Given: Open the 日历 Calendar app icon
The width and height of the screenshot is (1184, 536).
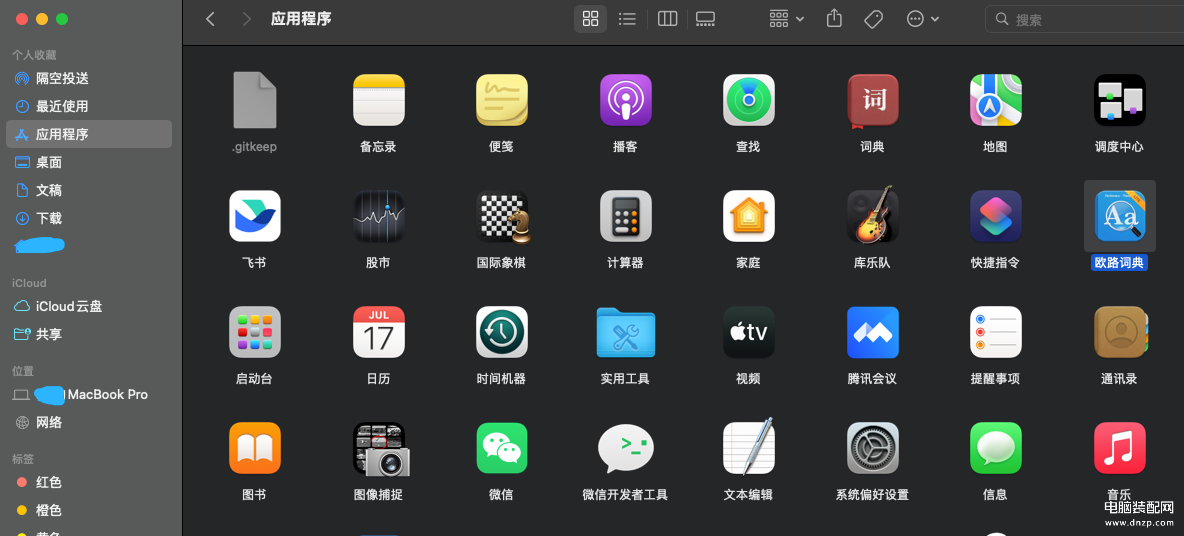Looking at the screenshot, I should [x=378, y=332].
